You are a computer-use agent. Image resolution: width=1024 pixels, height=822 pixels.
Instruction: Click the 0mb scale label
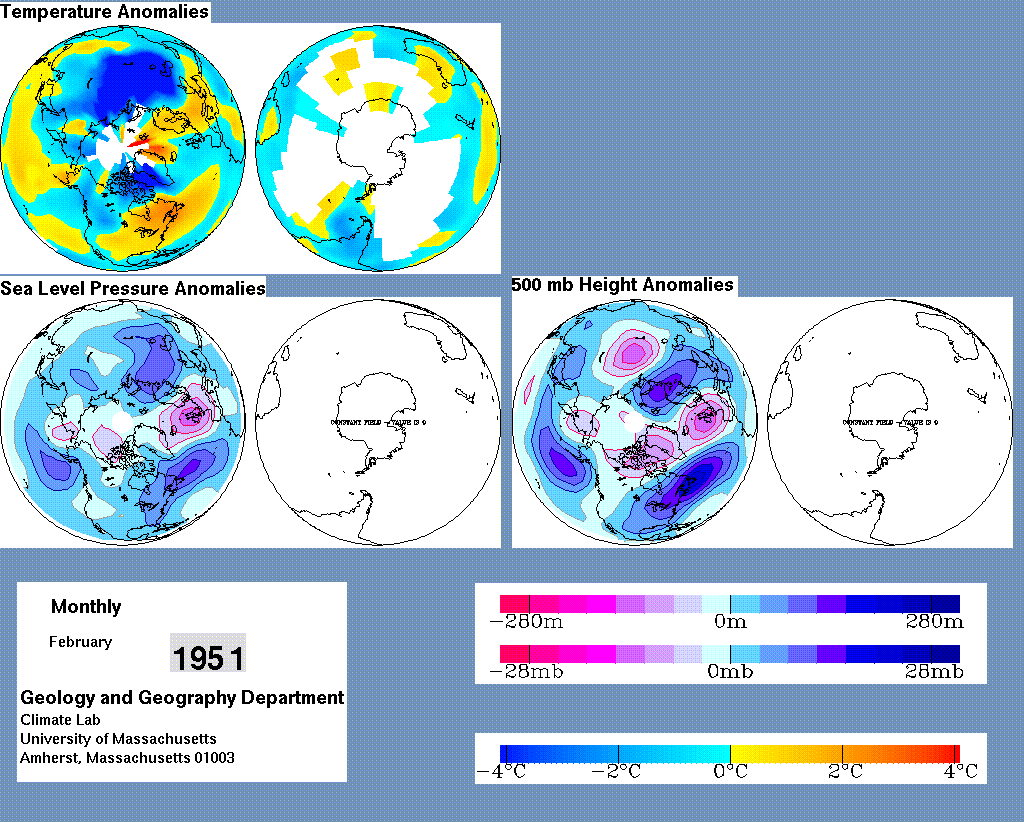point(730,671)
